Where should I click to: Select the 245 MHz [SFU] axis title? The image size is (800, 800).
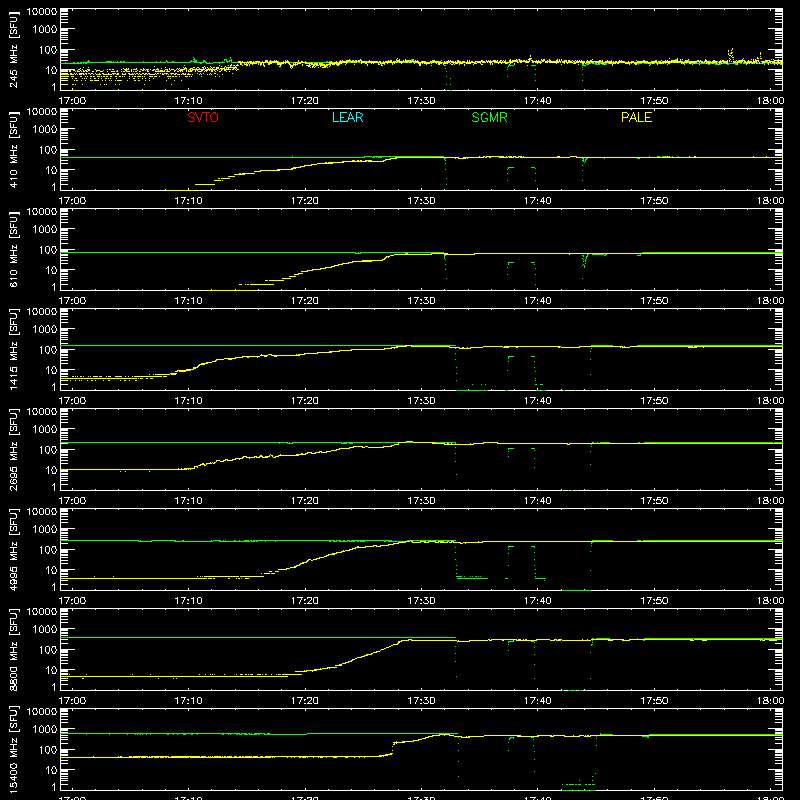(14, 49)
